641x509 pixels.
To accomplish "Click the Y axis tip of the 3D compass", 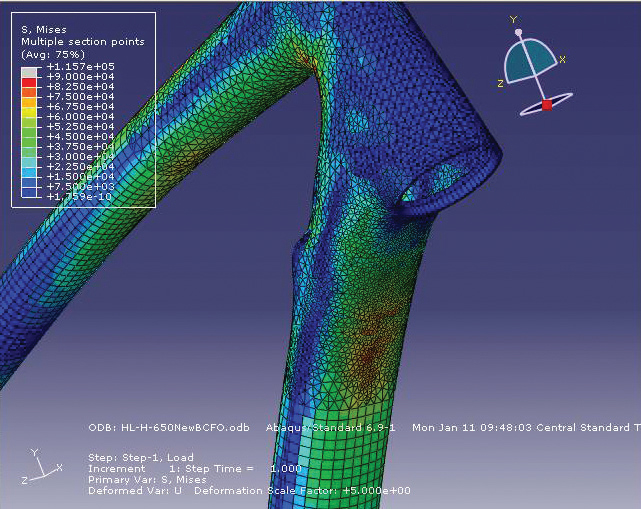I will click(518, 32).
